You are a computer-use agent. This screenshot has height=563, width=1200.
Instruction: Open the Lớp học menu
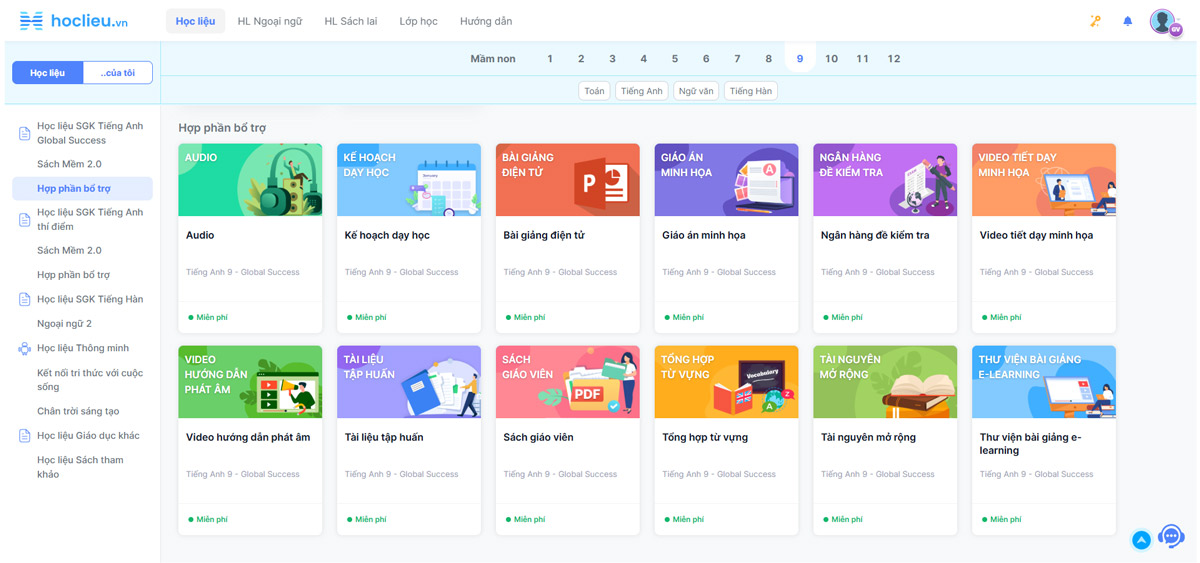pos(419,21)
